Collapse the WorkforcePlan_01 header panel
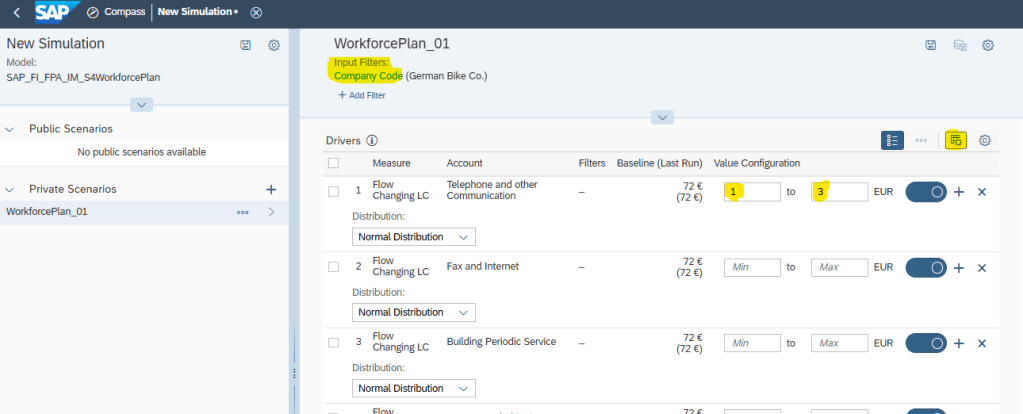 [x=660, y=118]
